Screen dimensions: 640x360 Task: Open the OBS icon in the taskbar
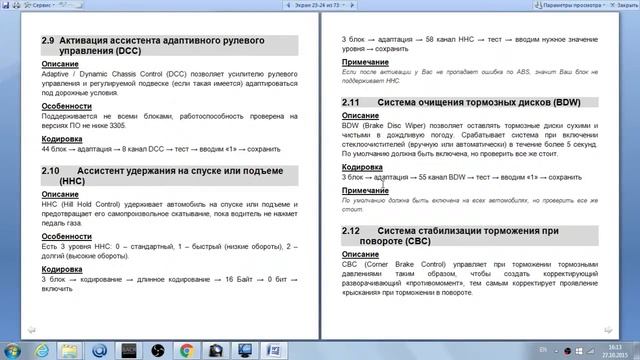coord(158,351)
